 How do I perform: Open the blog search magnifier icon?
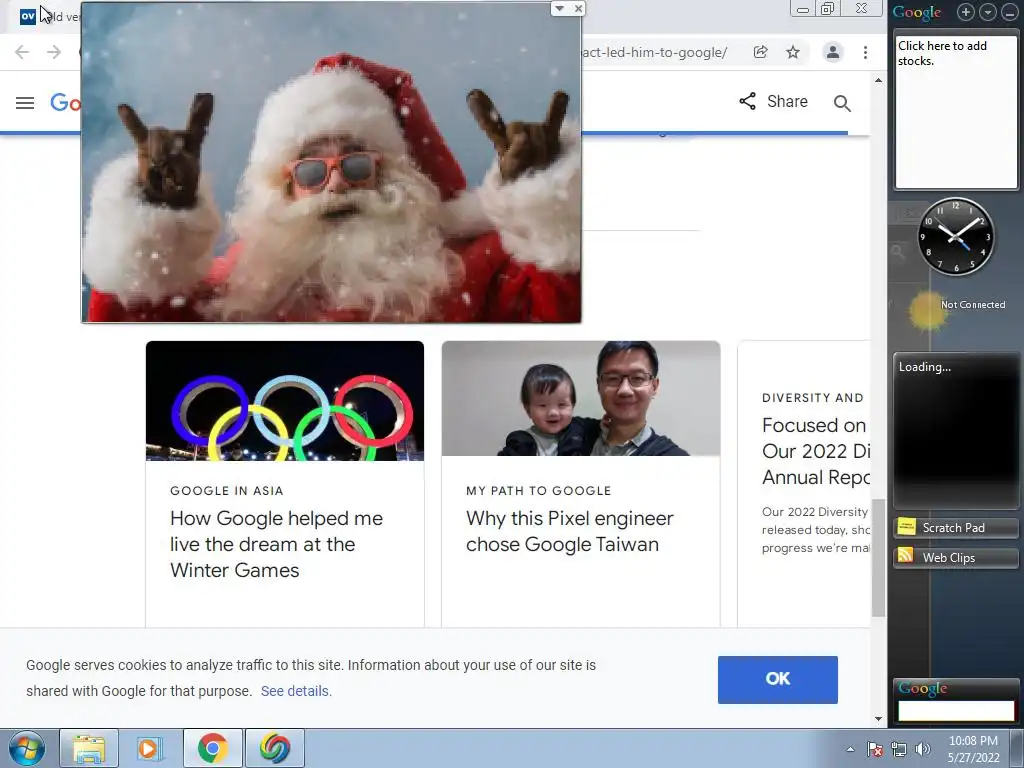click(x=842, y=103)
